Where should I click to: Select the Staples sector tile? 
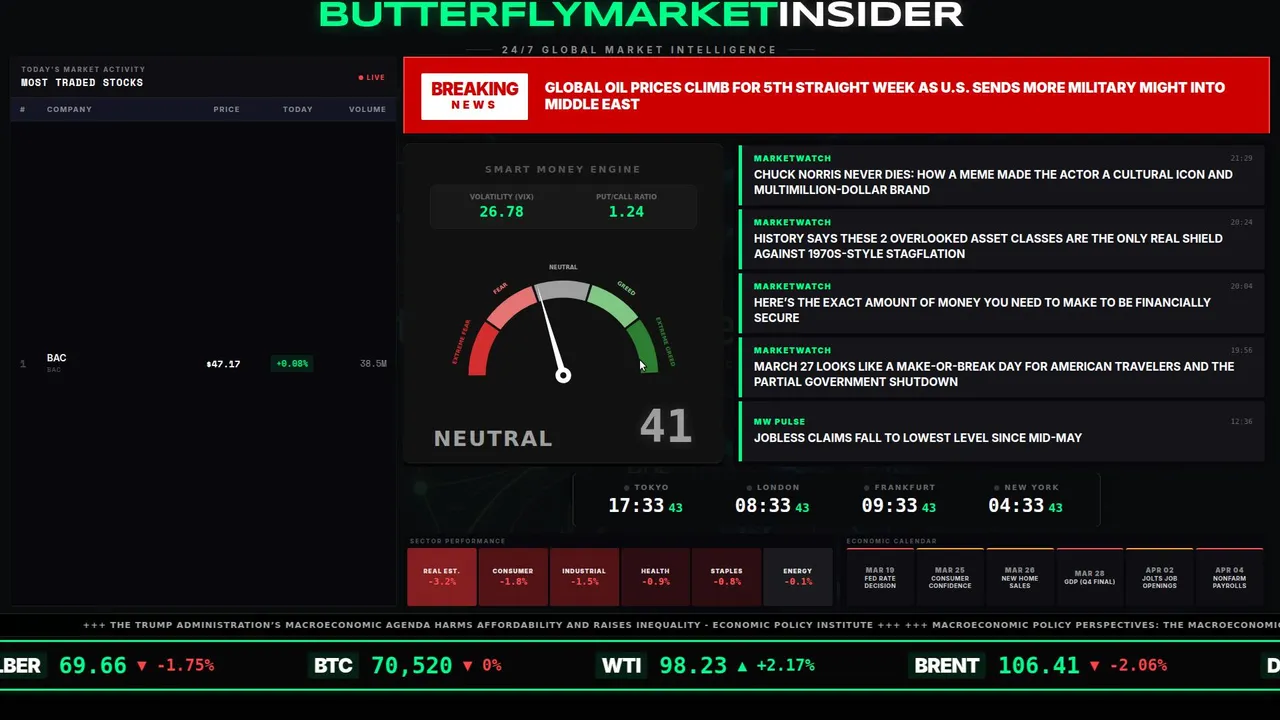pyautogui.click(x=726, y=577)
